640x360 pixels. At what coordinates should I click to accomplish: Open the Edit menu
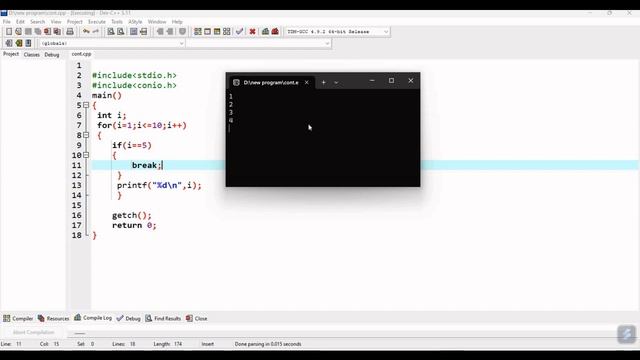tap(20, 22)
